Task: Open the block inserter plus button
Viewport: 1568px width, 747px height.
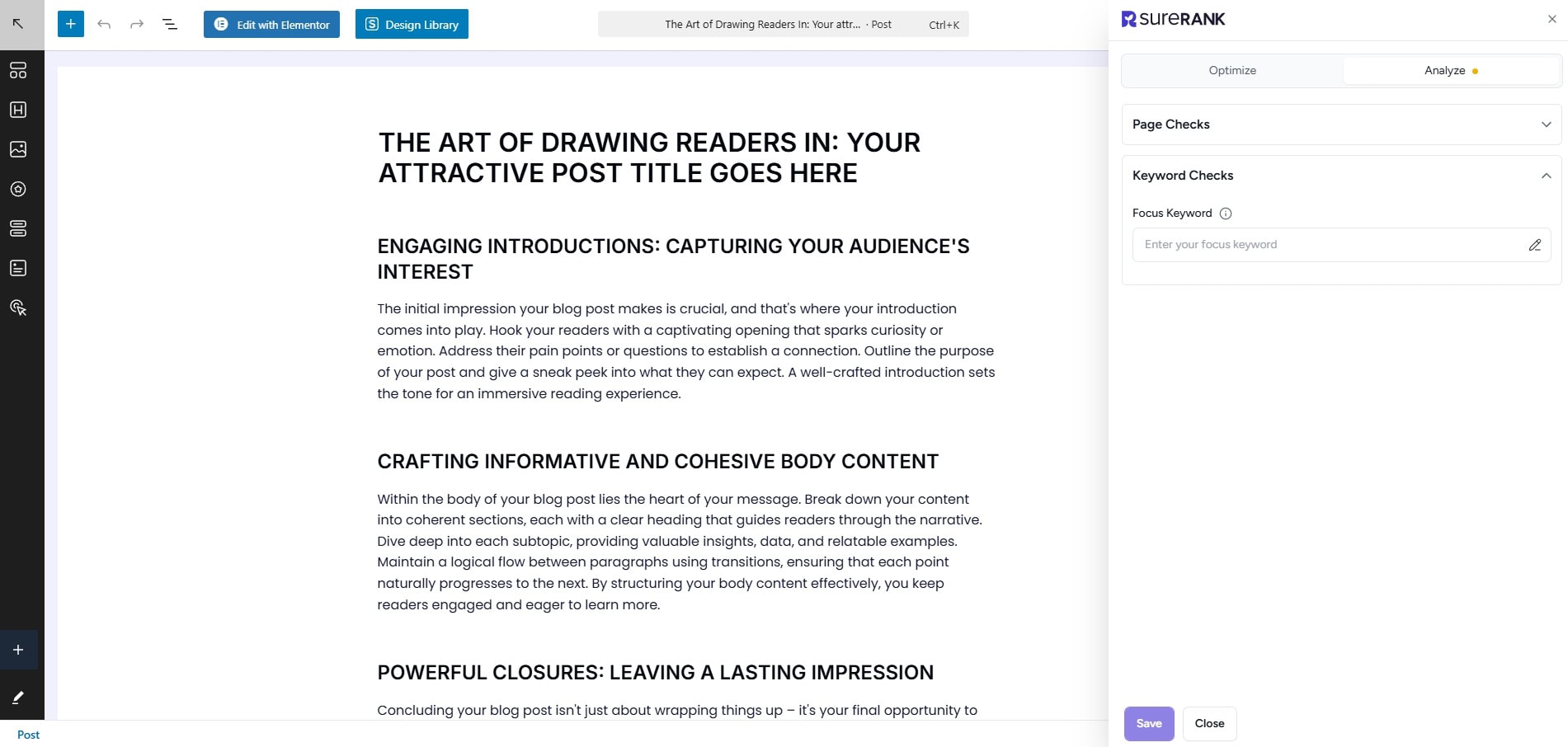Action: pyautogui.click(x=71, y=24)
